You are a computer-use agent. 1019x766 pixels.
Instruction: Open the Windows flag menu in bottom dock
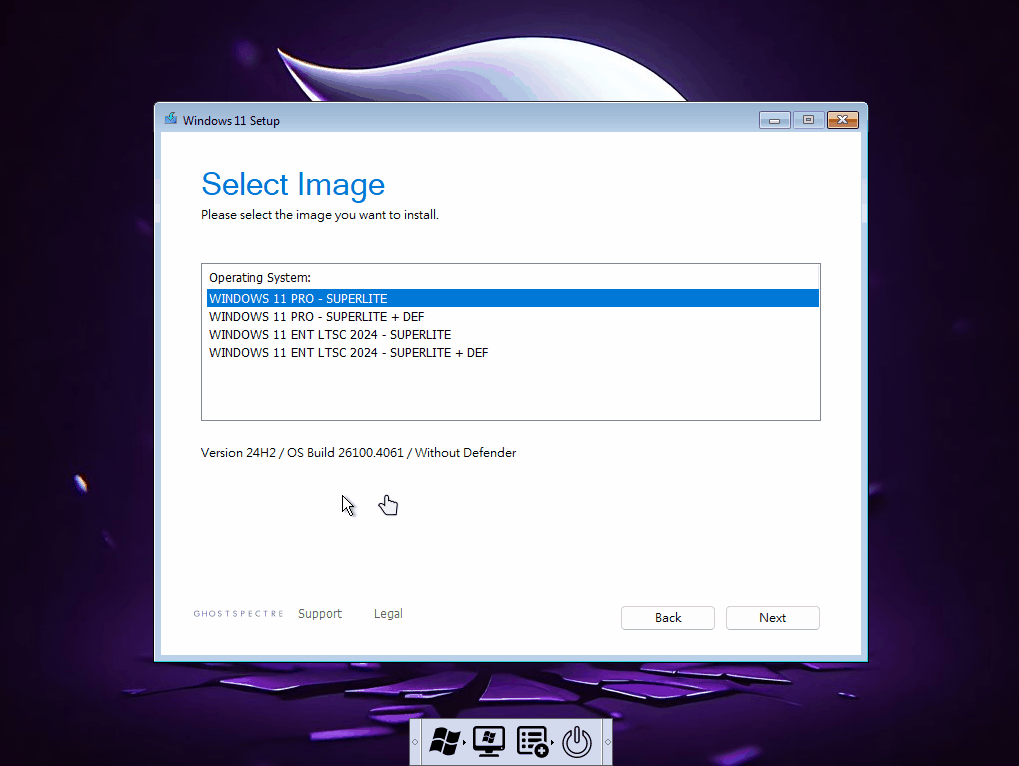coord(445,742)
